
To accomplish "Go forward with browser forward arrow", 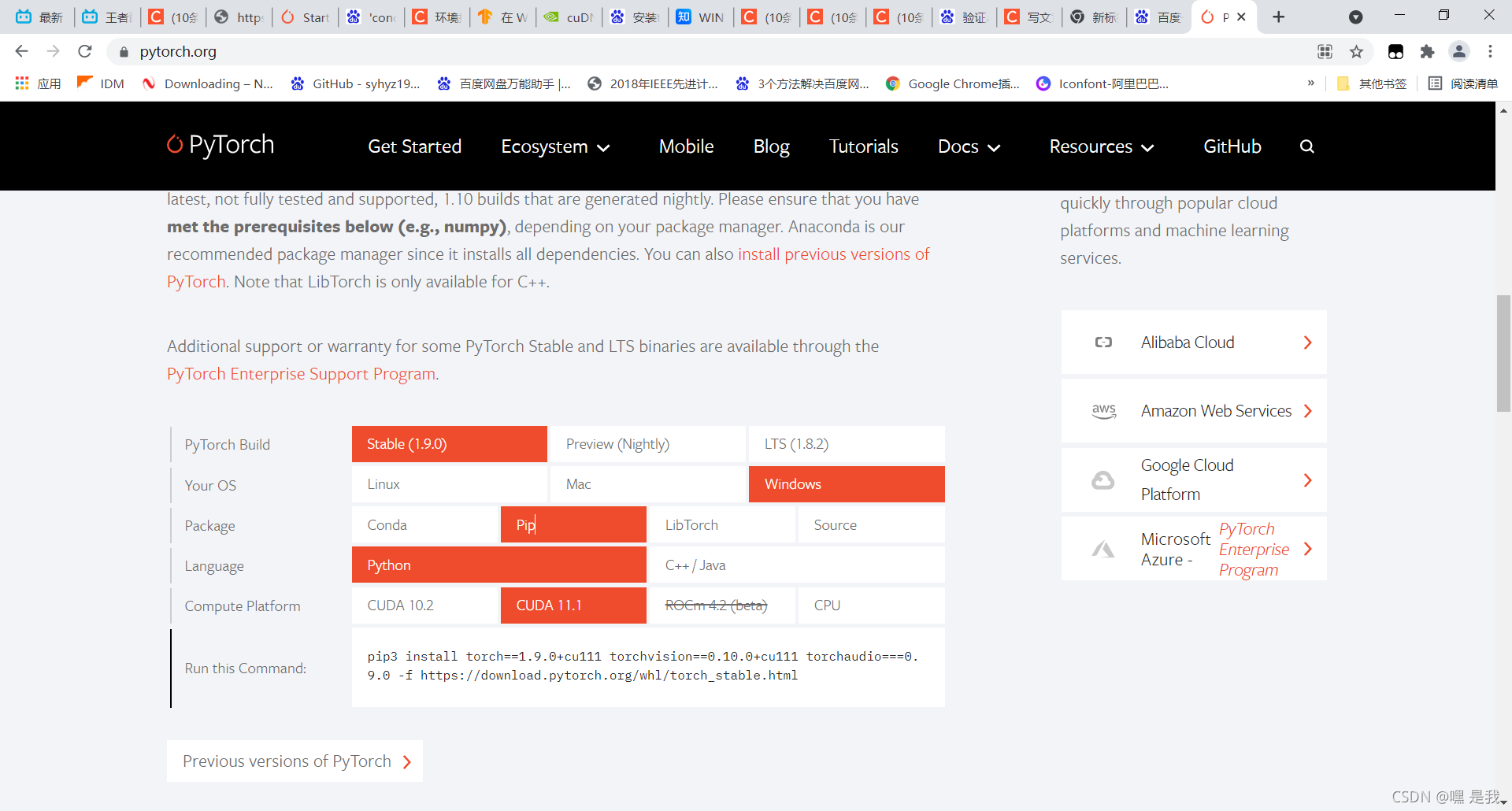I will pos(53,51).
